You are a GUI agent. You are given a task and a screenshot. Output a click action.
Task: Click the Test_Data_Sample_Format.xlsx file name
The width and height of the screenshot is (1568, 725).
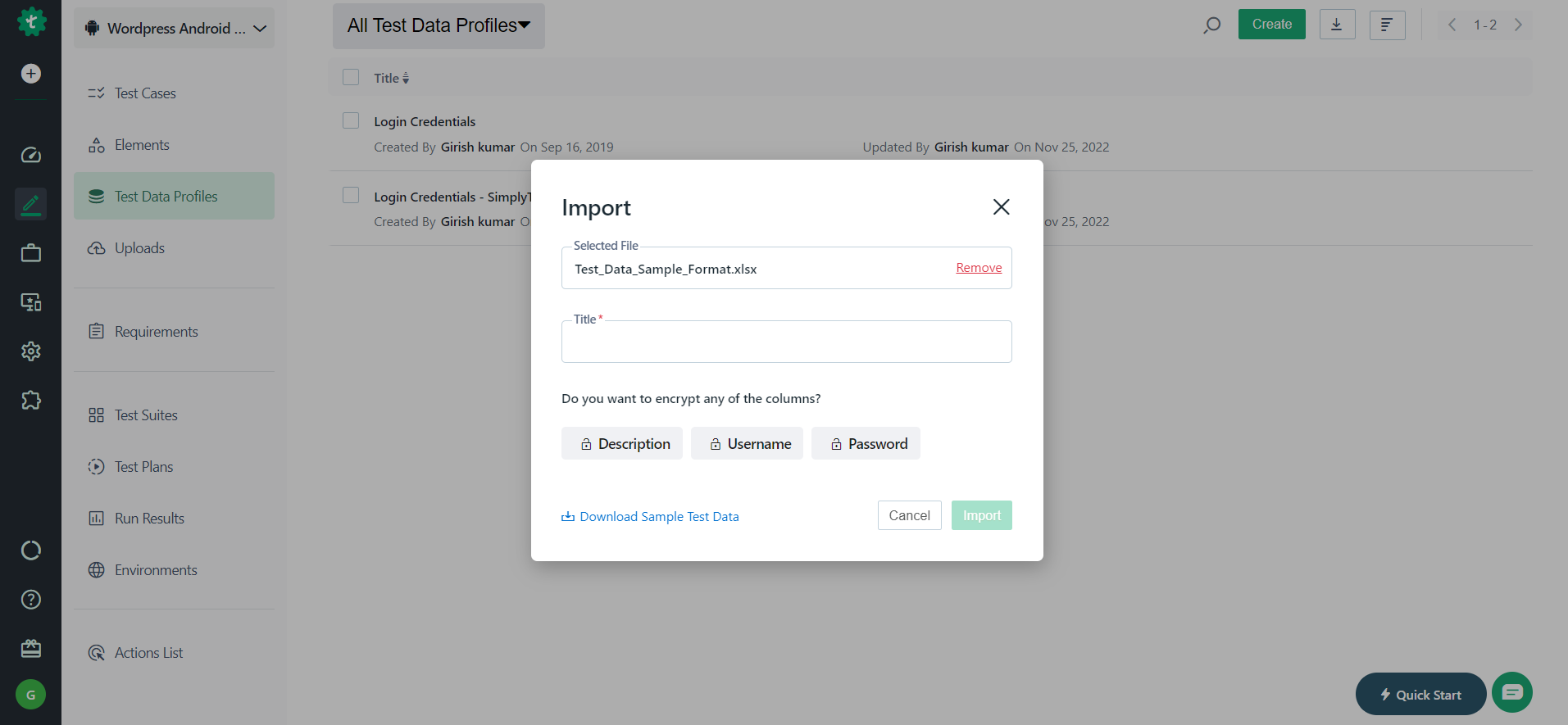tap(666, 270)
